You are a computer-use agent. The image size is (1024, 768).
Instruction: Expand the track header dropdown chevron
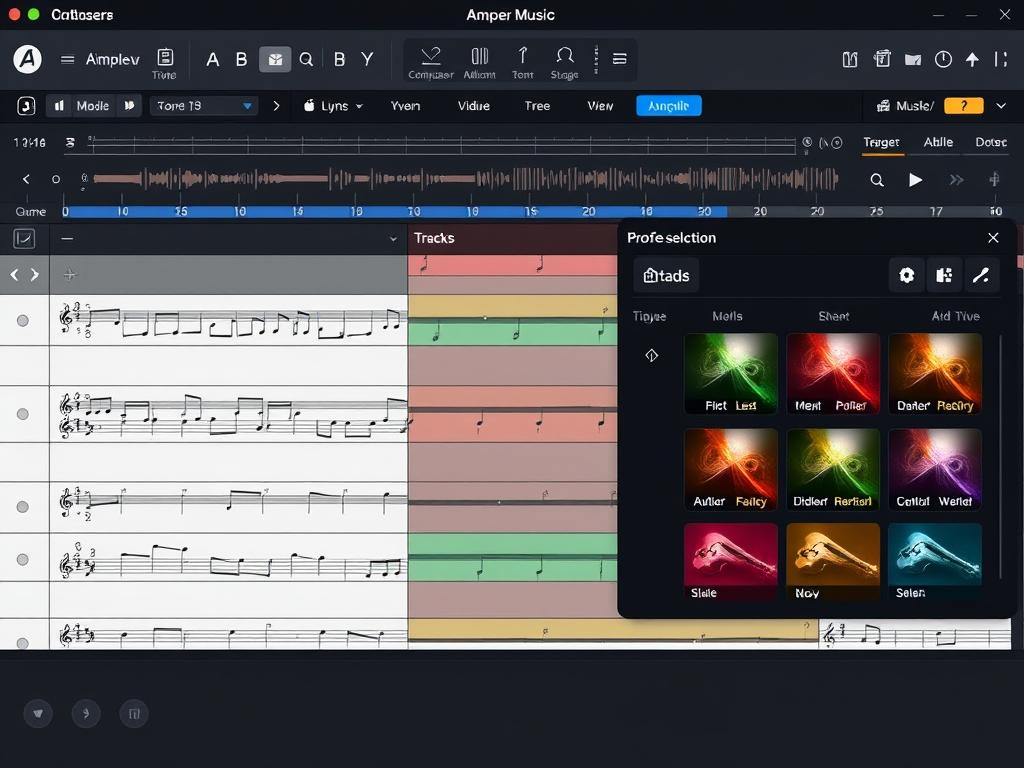click(x=393, y=239)
